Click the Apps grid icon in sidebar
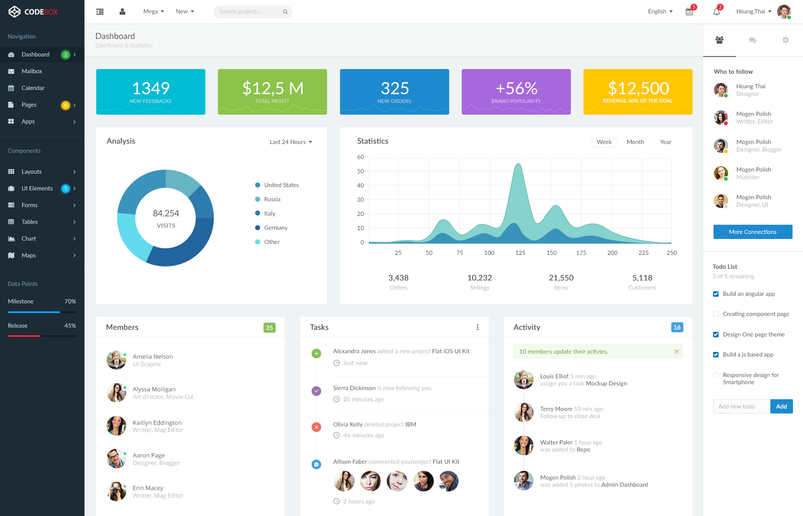803x516 pixels. (x=11, y=121)
